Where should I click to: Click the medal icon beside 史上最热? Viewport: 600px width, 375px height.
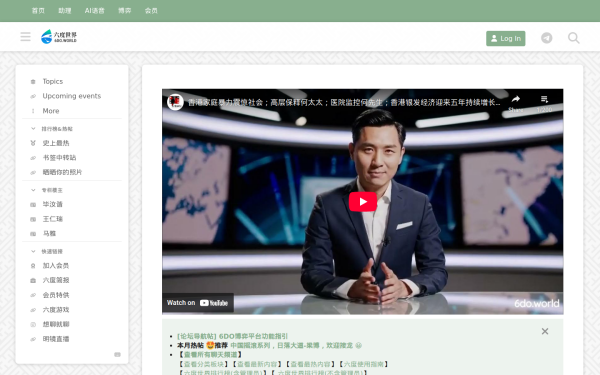(x=33, y=143)
